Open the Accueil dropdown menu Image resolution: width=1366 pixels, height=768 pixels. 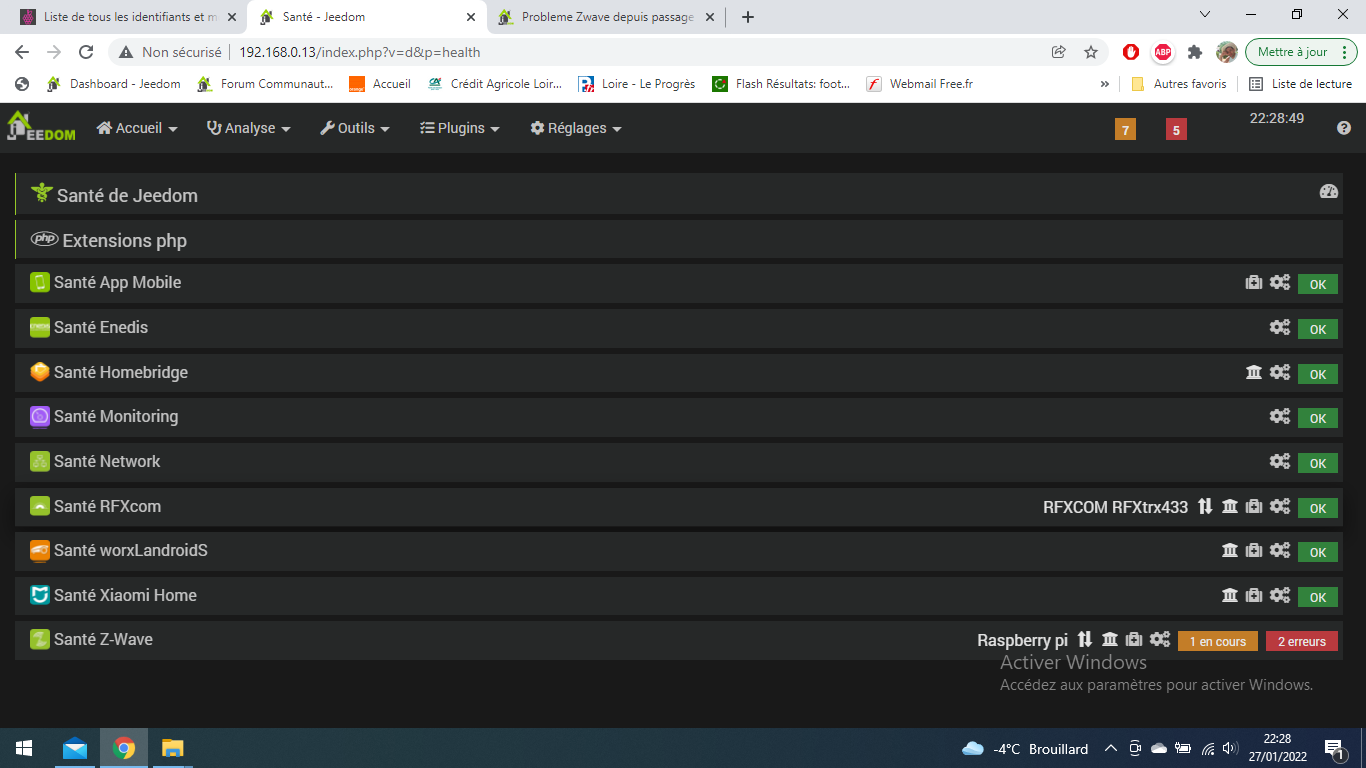[137, 128]
